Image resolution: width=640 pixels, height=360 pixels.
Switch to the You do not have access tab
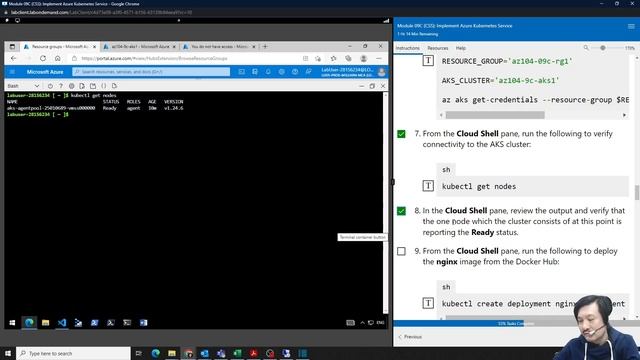pos(219,47)
